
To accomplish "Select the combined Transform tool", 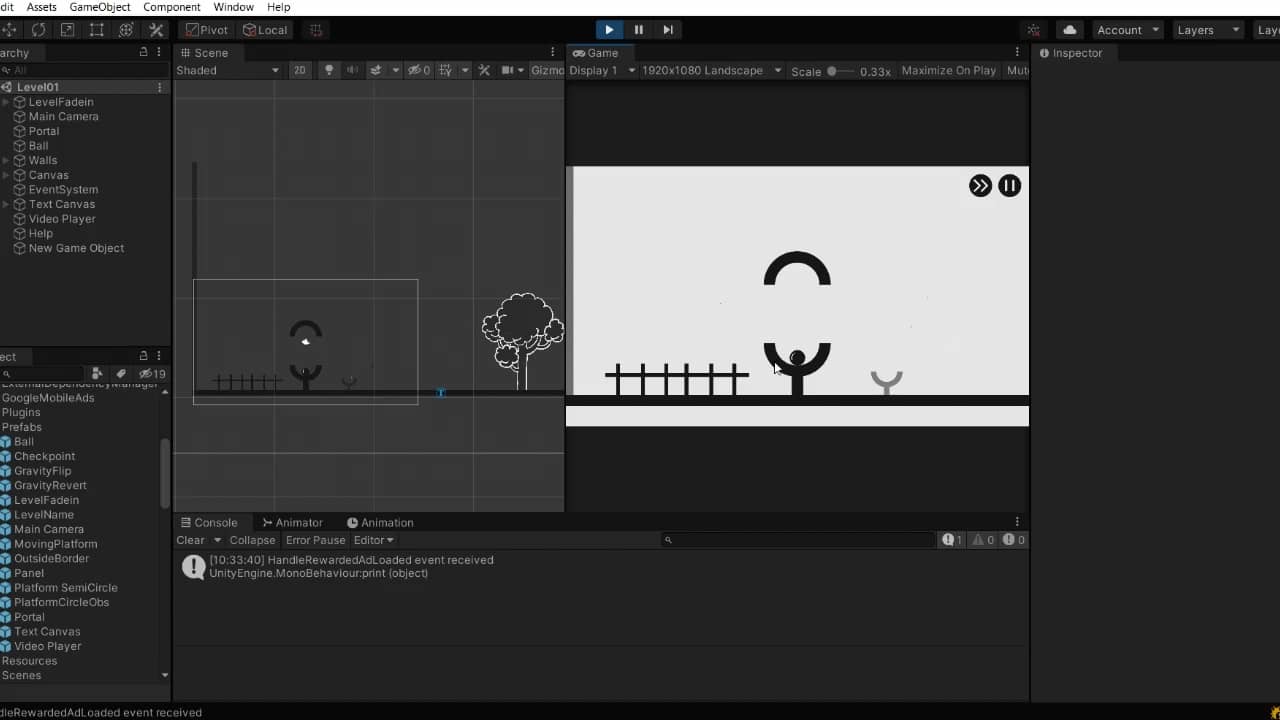I will (126, 30).
